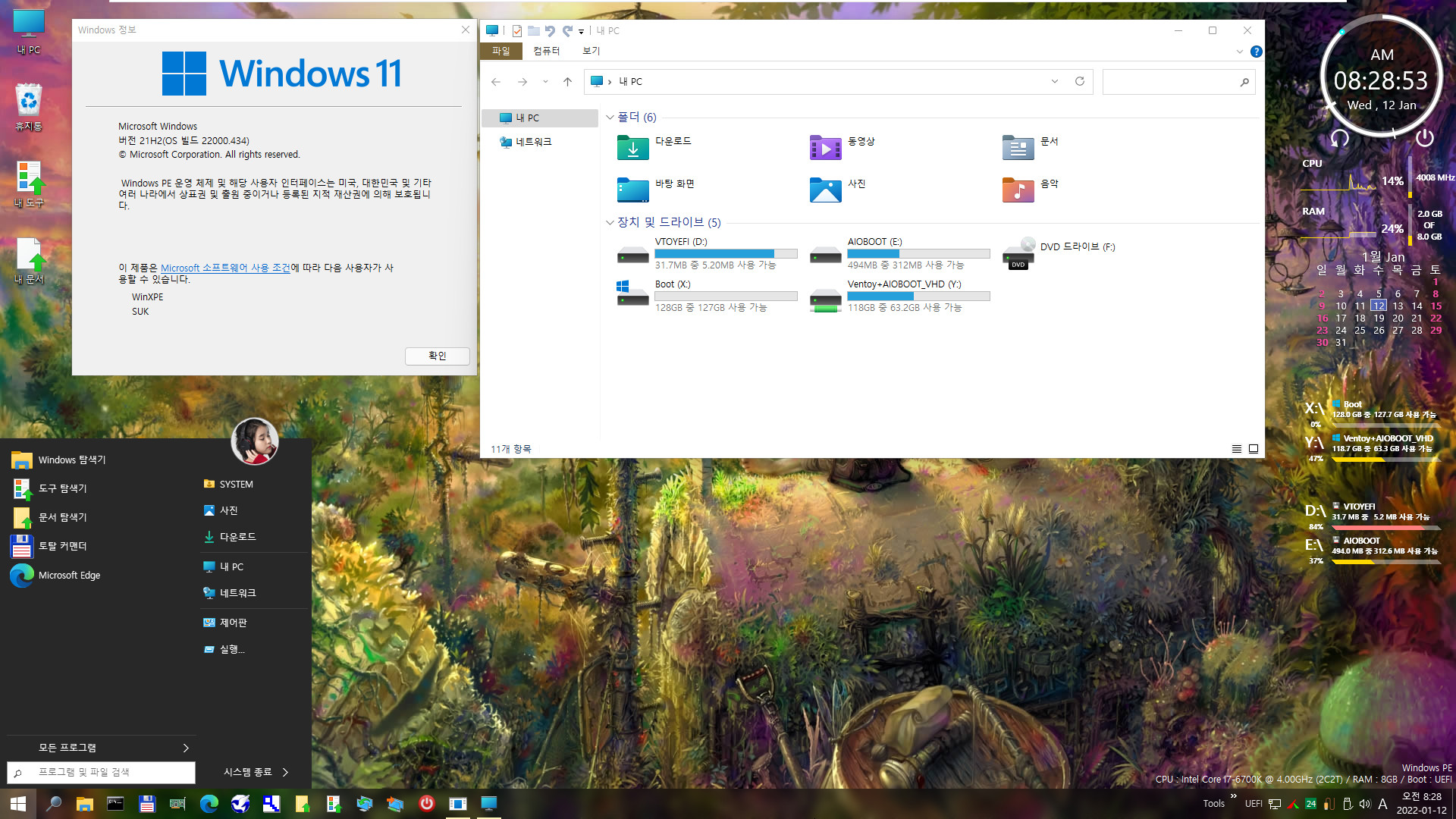Open 실행... from start menu
Screen dimensions: 1456x819
(x=224, y=649)
